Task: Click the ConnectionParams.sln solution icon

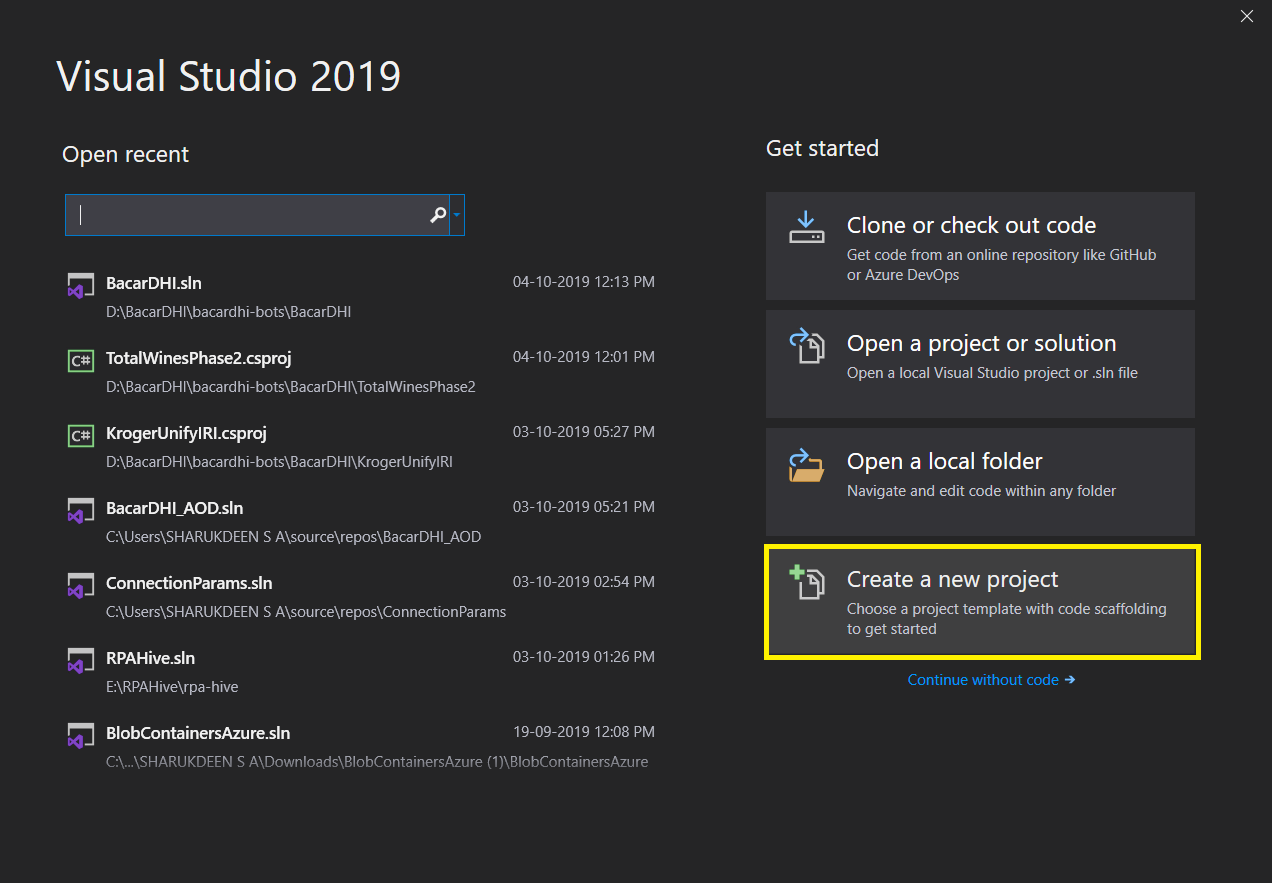Action: [x=80, y=585]
